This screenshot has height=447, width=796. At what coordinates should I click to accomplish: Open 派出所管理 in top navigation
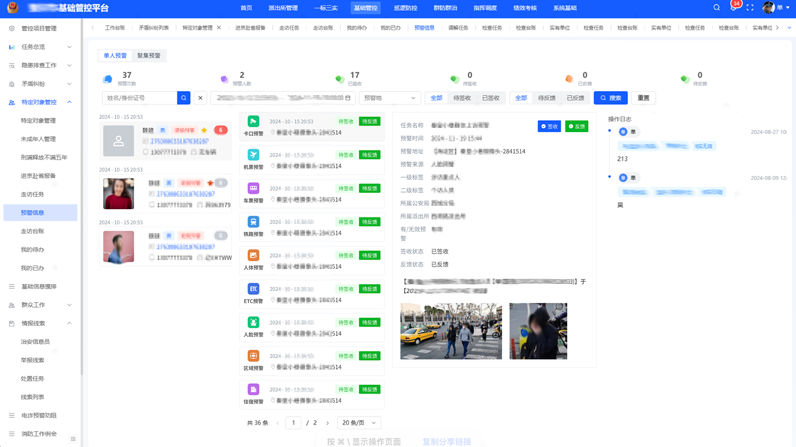tap(283, 8)
